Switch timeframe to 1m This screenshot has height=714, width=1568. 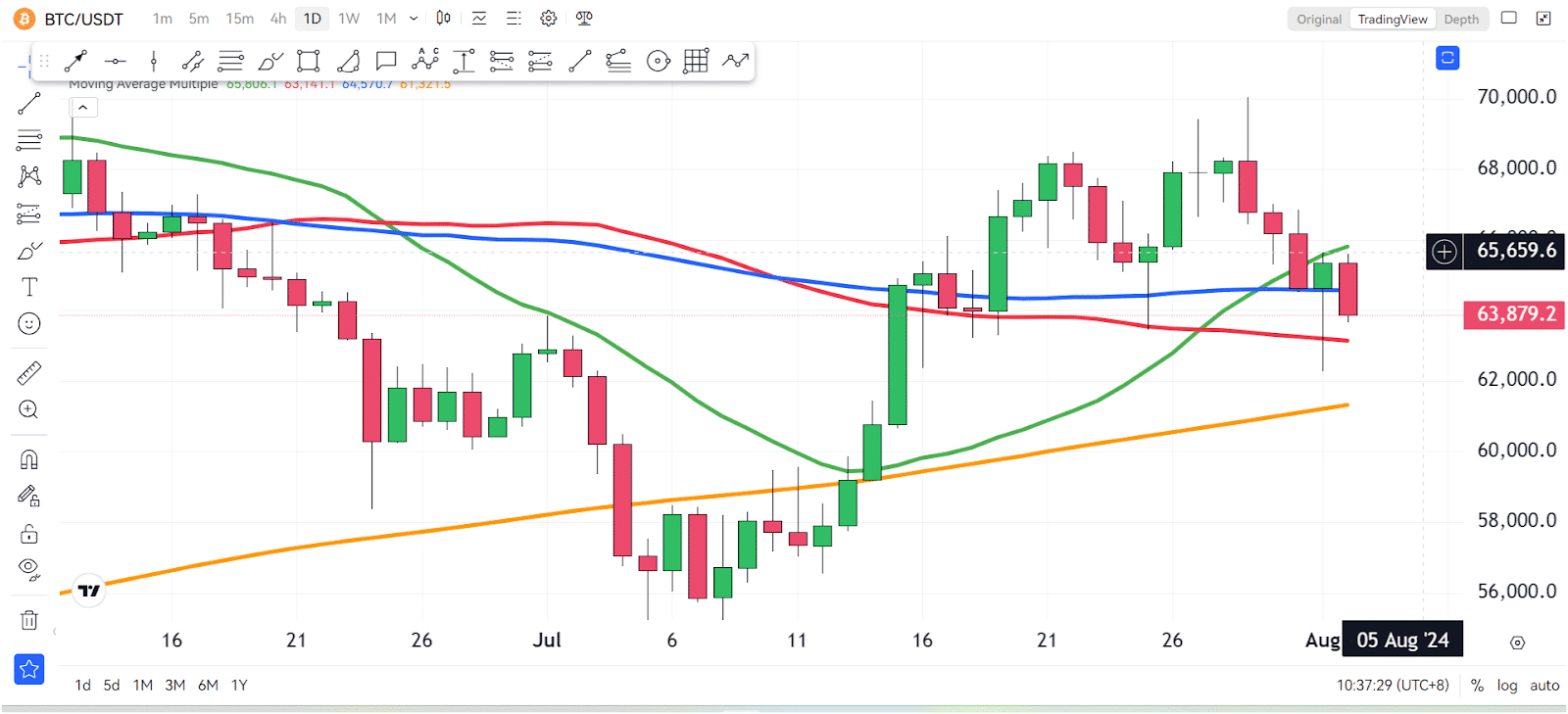coord(163,19)
